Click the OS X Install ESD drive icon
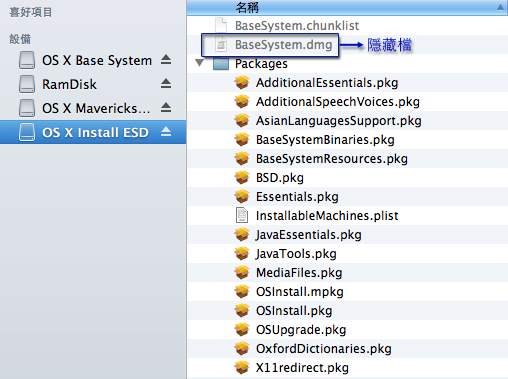 click(27, 132)
